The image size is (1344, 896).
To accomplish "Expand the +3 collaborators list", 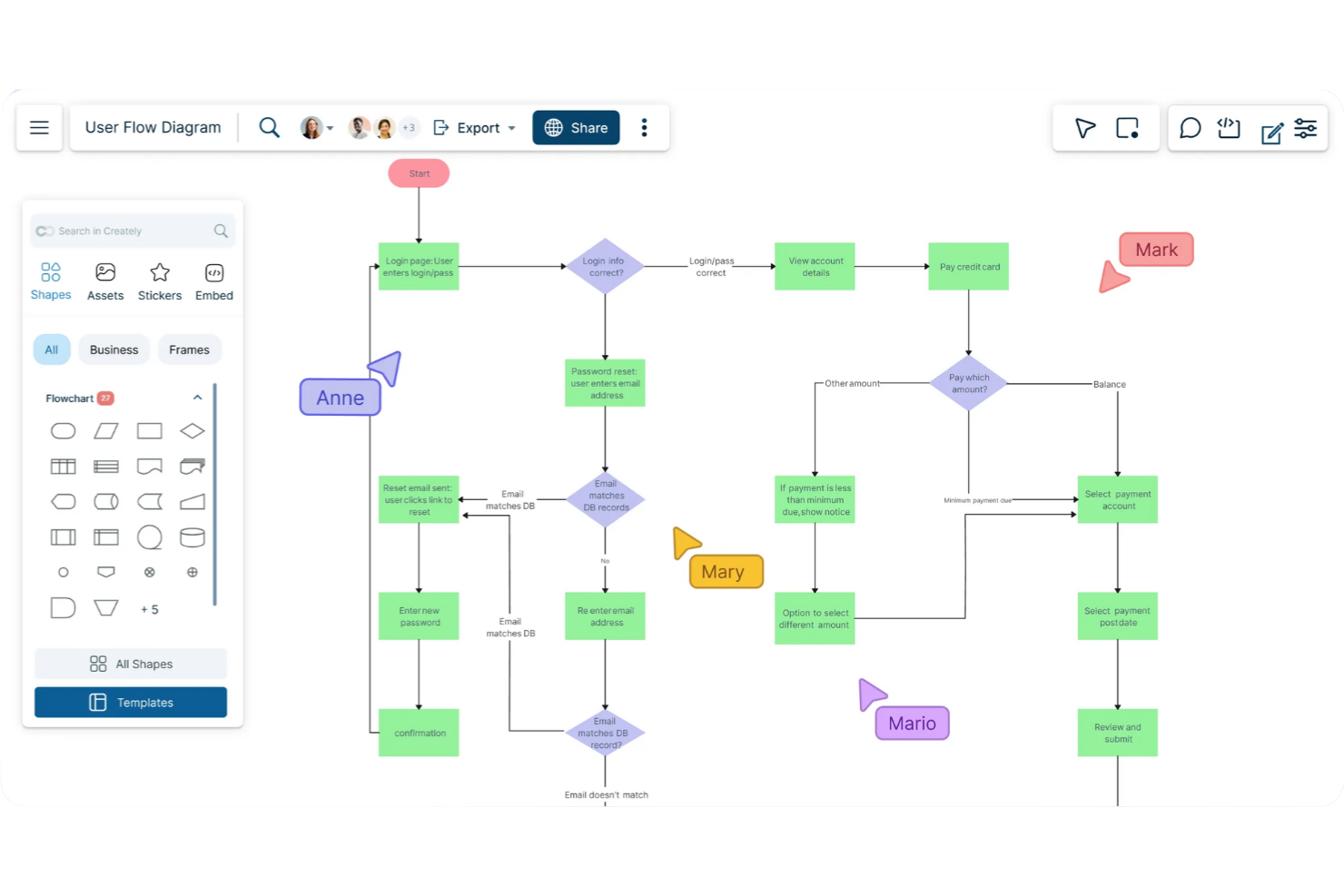I will click(x=409, y=127).
